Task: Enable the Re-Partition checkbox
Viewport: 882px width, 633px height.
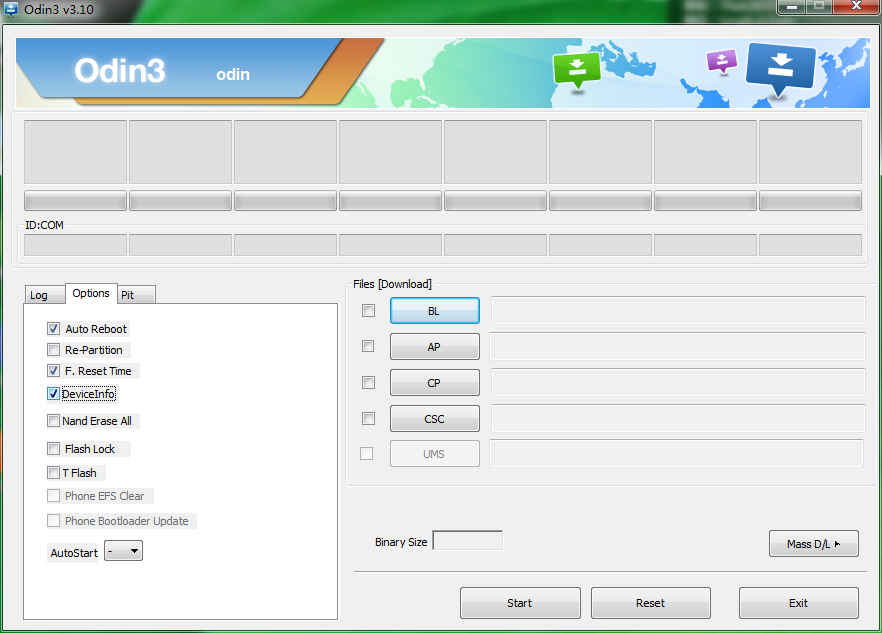Action: pos(53,350)
